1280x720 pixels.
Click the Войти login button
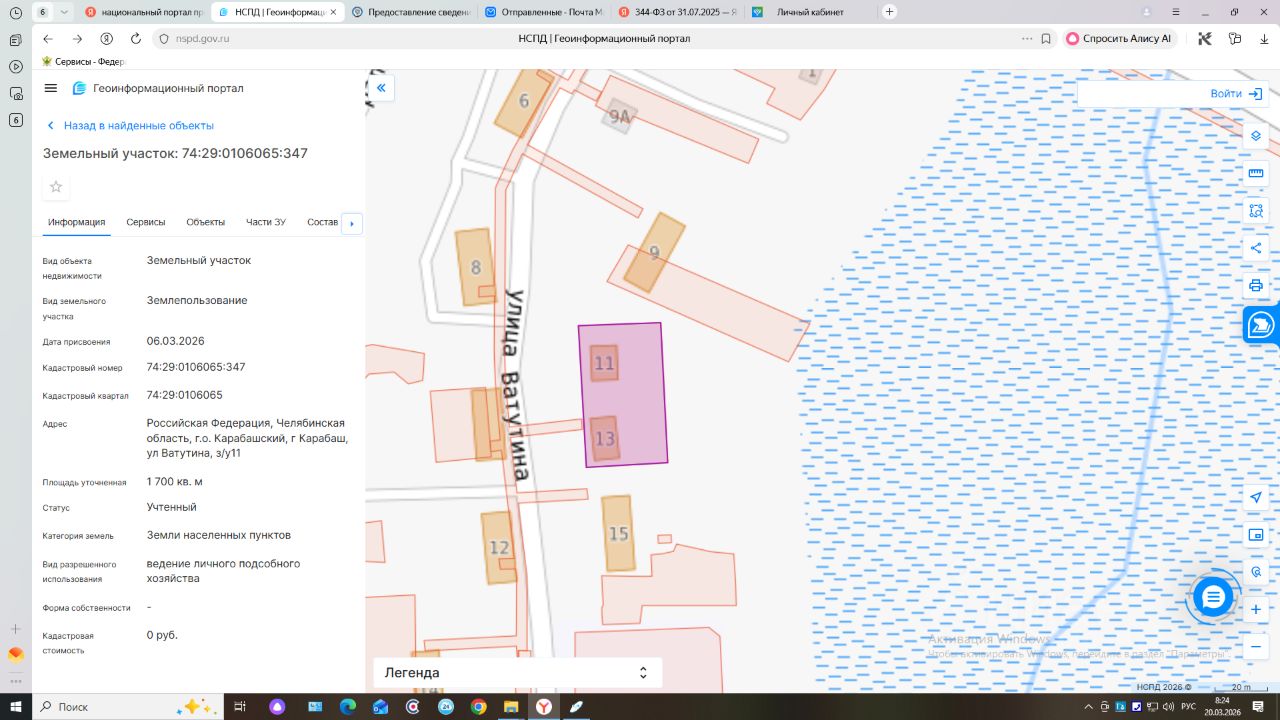pyautogui.click(x=1235, y=94)
